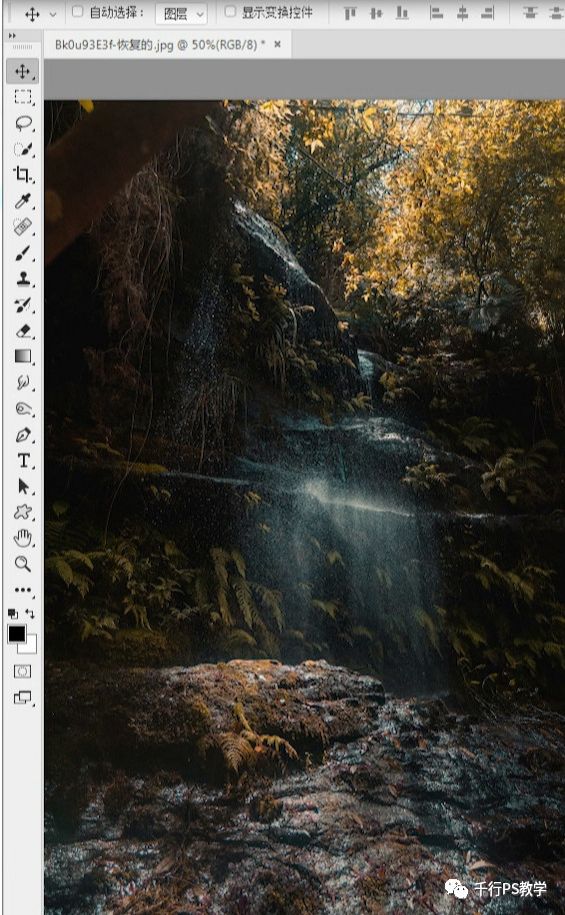Switch to the Bk0u93E3f-恢复的.jpg document tab
565x915 pixels.
click(160, 44)
